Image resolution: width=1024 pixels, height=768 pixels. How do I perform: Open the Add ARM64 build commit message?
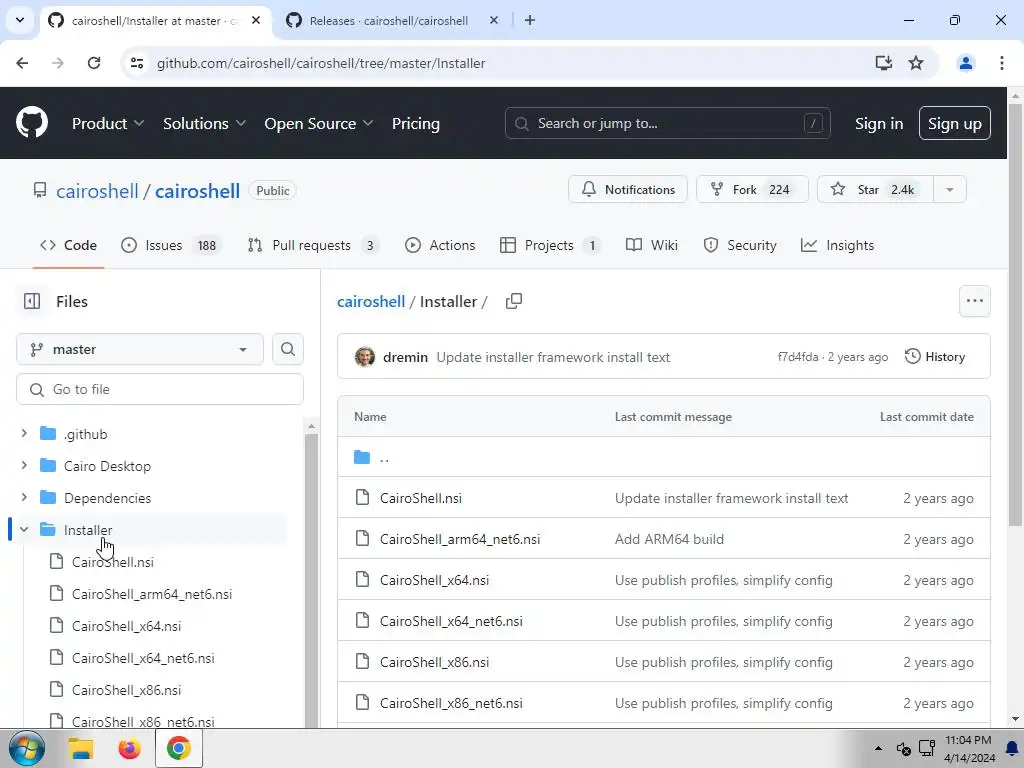tap(669, 539)
